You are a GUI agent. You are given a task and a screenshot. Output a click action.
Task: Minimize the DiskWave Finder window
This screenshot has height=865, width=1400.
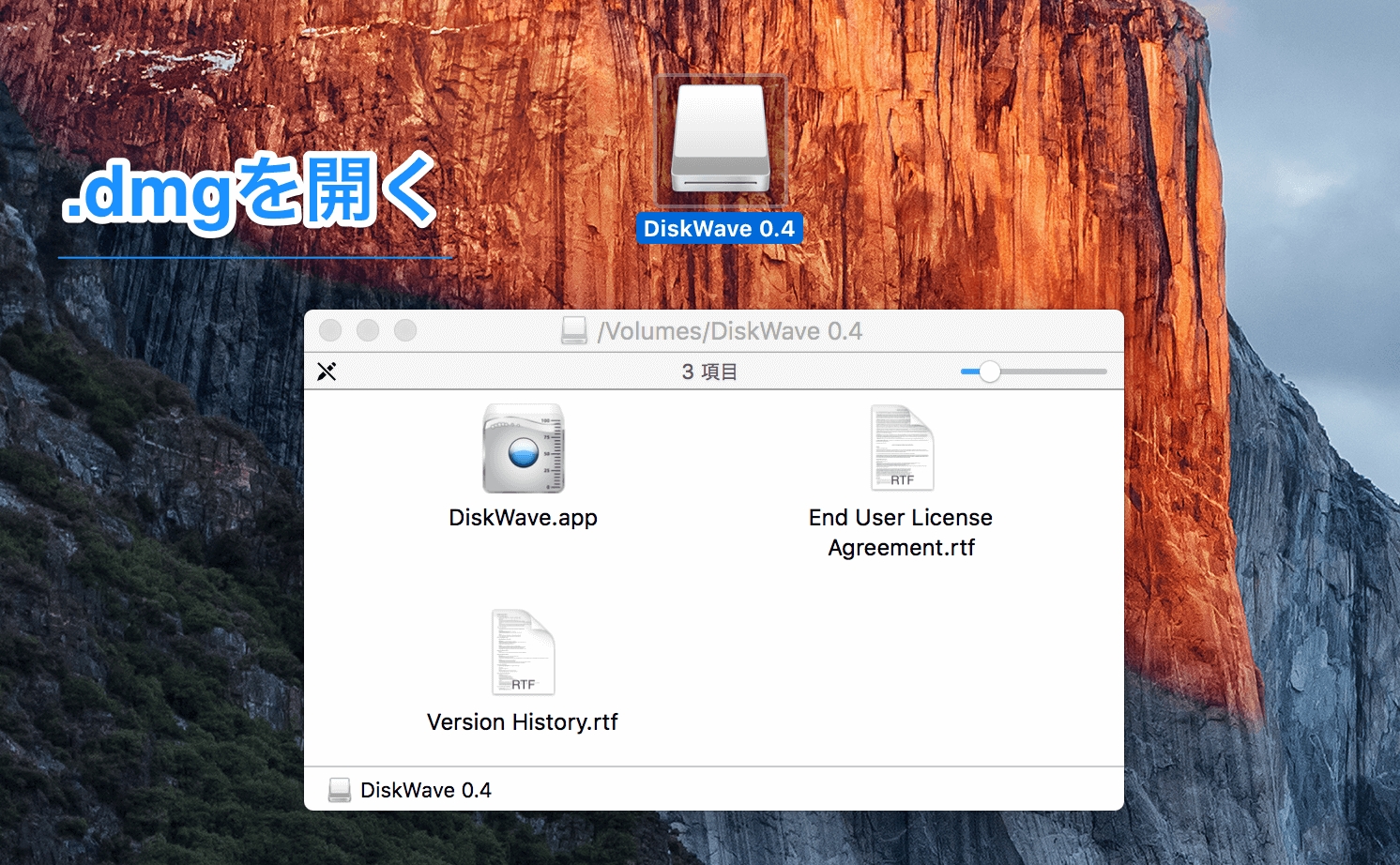click(368, 330)
